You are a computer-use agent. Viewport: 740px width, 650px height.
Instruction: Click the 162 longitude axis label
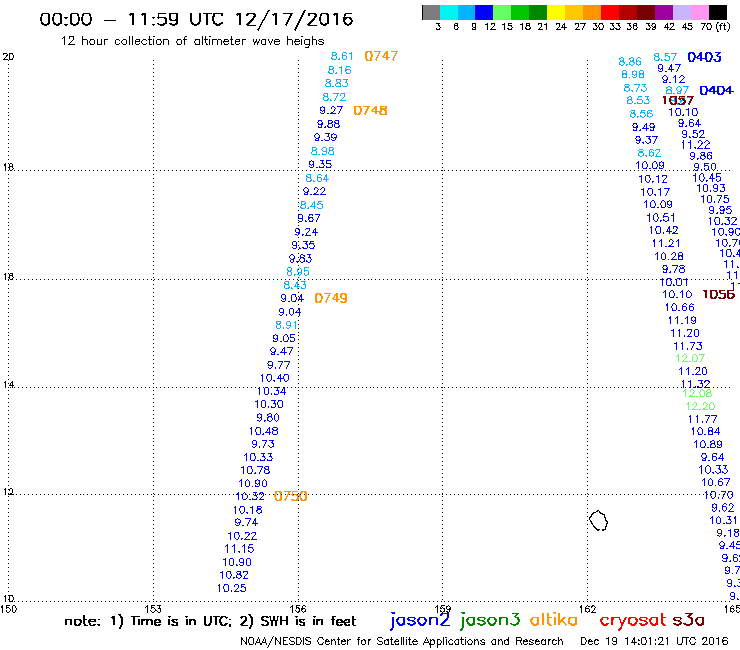click(x=588, y=609)
